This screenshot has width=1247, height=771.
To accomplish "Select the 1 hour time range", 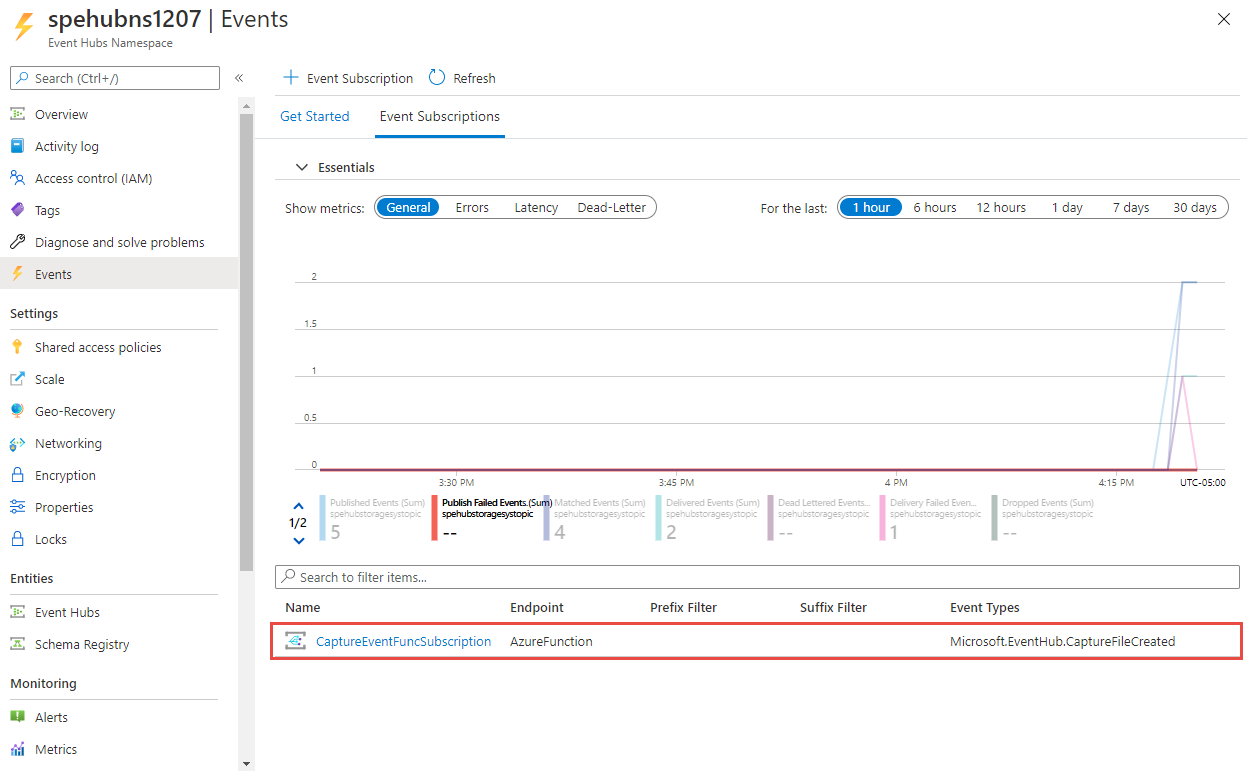I will pos(871,207).
